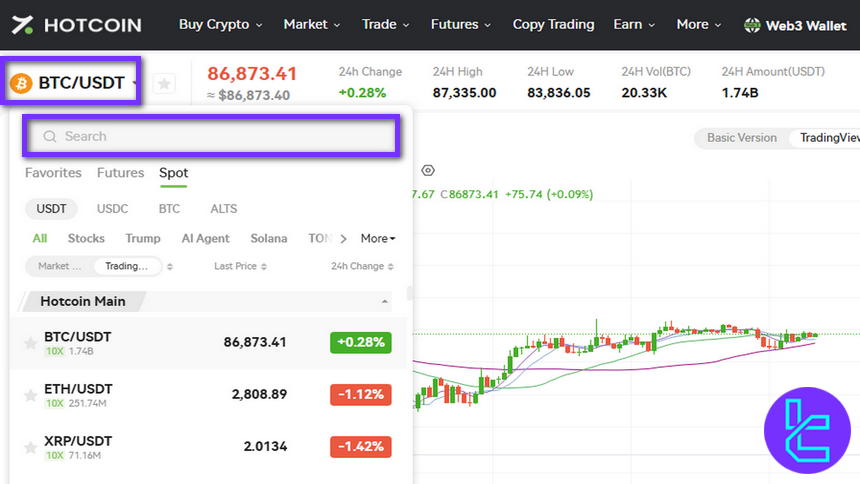The width and height of the screenshot is (860, 484).
Task: Click the pair search input field
Action: [212, 136]
